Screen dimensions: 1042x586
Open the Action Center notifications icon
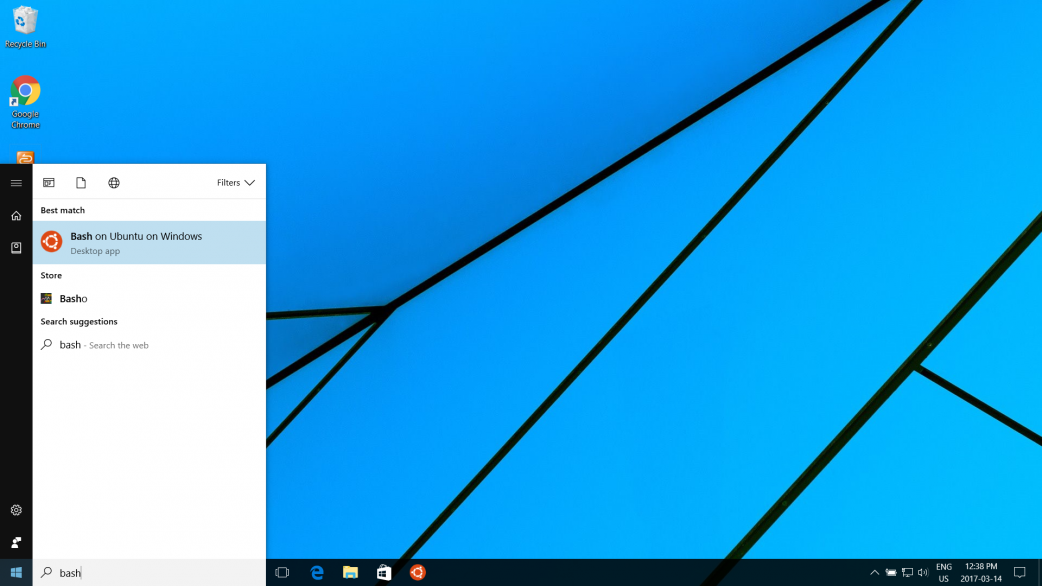tap(1020, 573)
